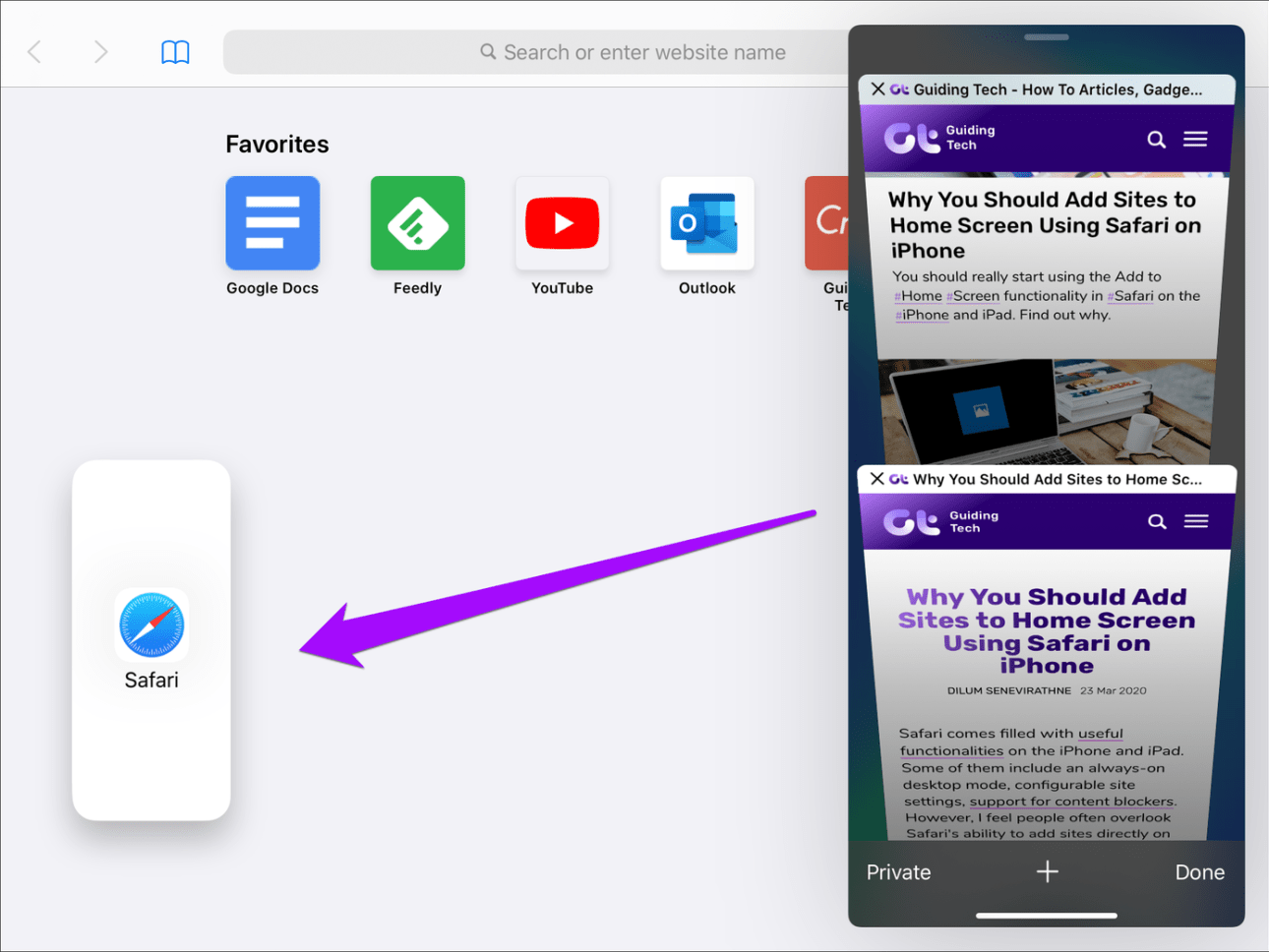Tap the search icon in the first tab preview

[1157, 140]
